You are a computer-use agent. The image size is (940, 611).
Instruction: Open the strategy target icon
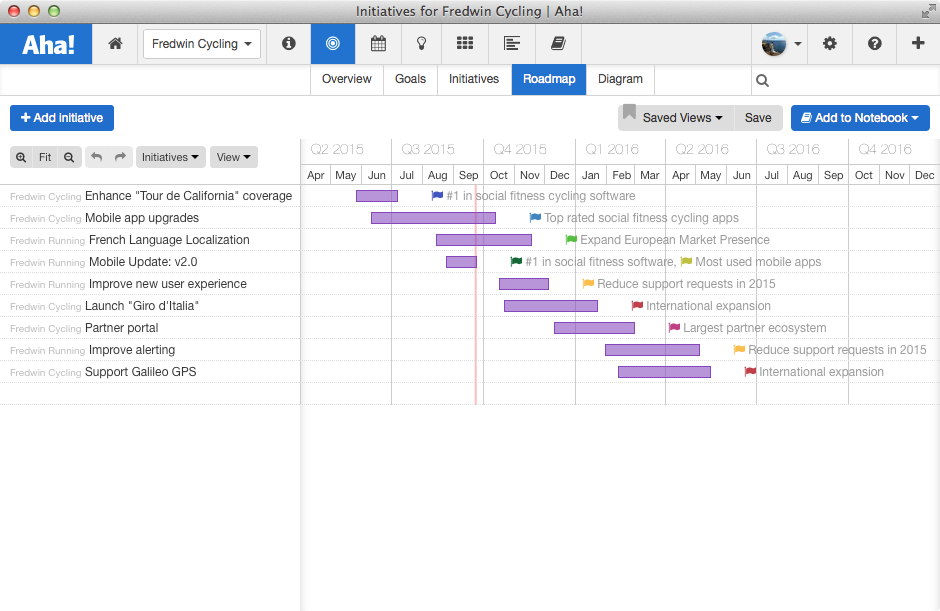[333, 44]
